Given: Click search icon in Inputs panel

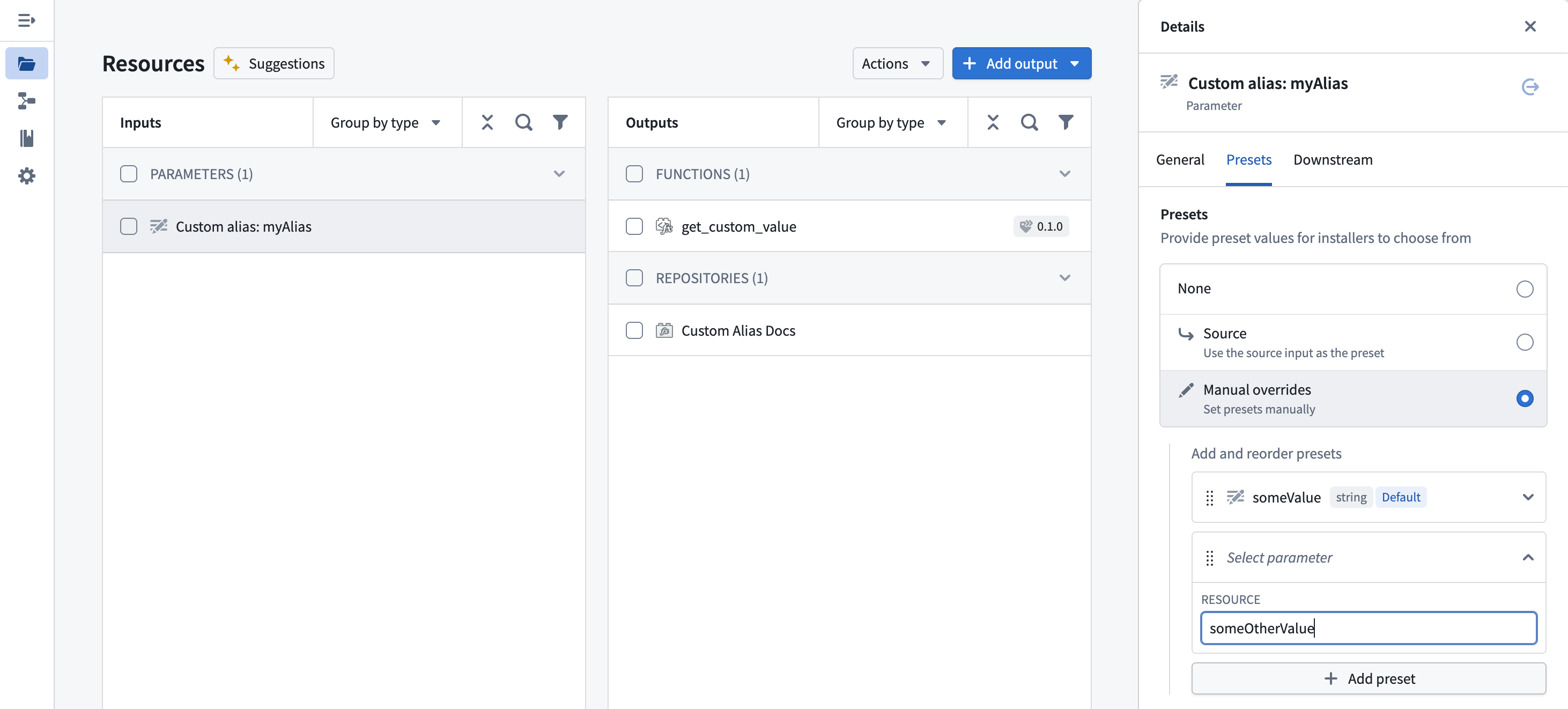Looking at the screenshot, I should 523,122.
